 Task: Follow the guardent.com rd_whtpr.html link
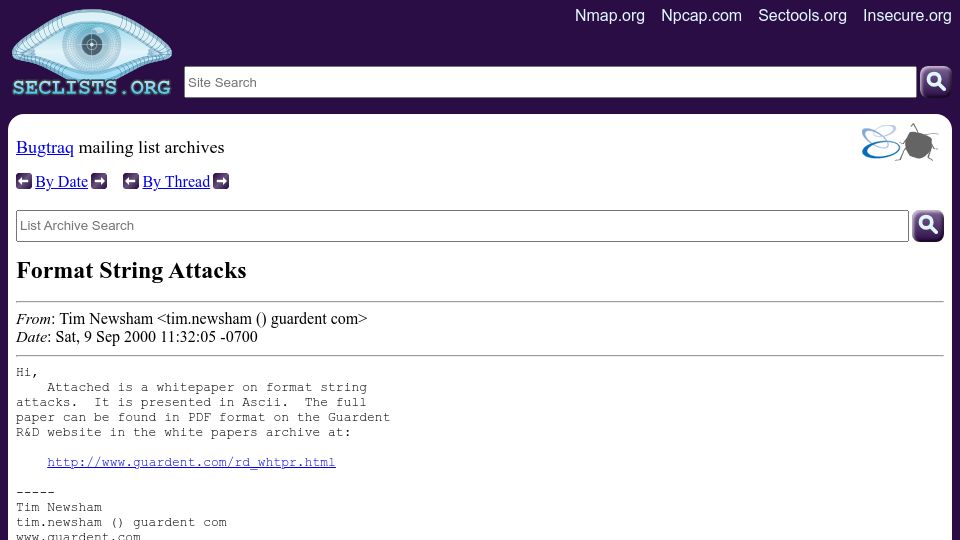191,462
